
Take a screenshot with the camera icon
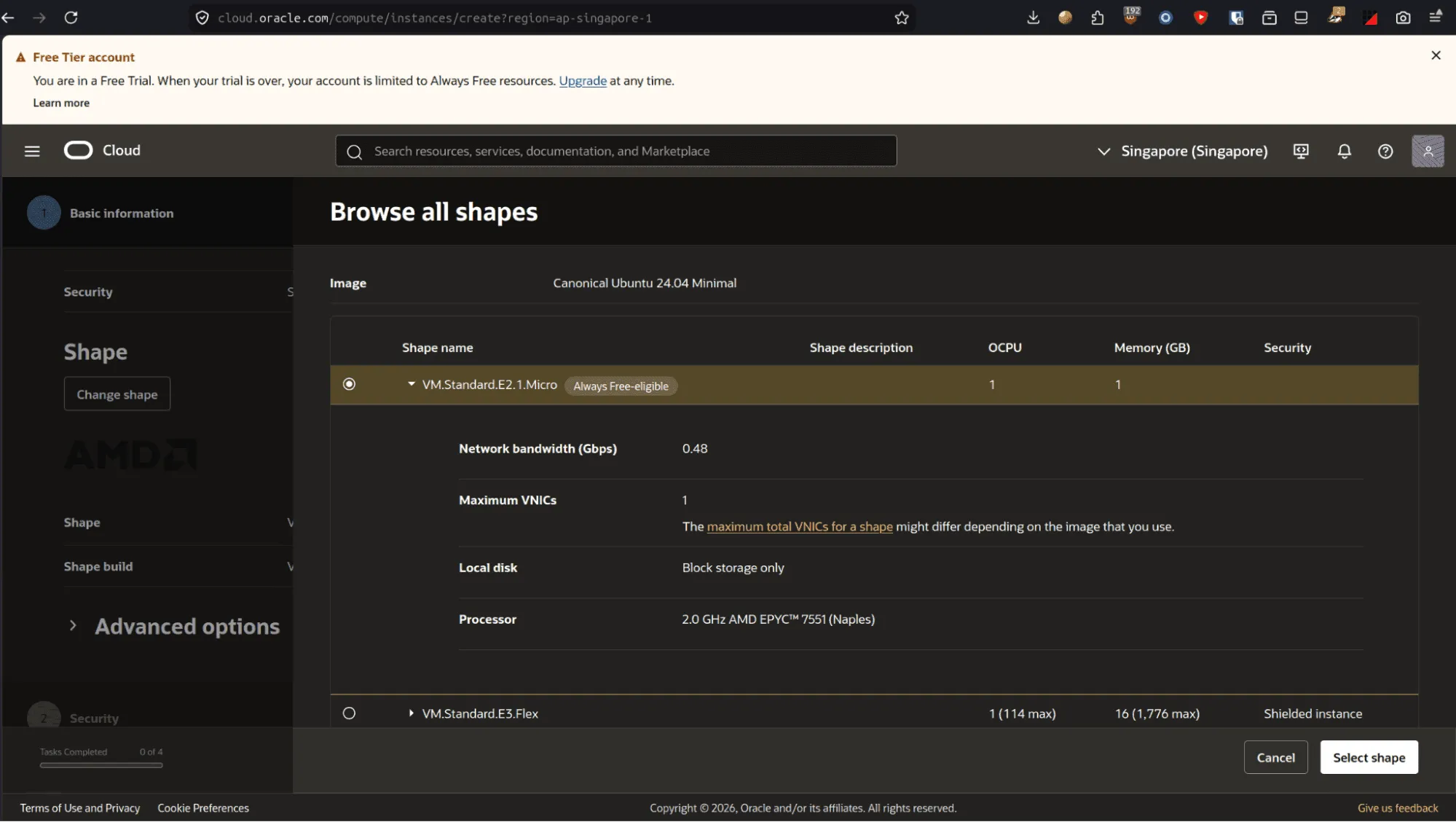tap(1403, 17)
